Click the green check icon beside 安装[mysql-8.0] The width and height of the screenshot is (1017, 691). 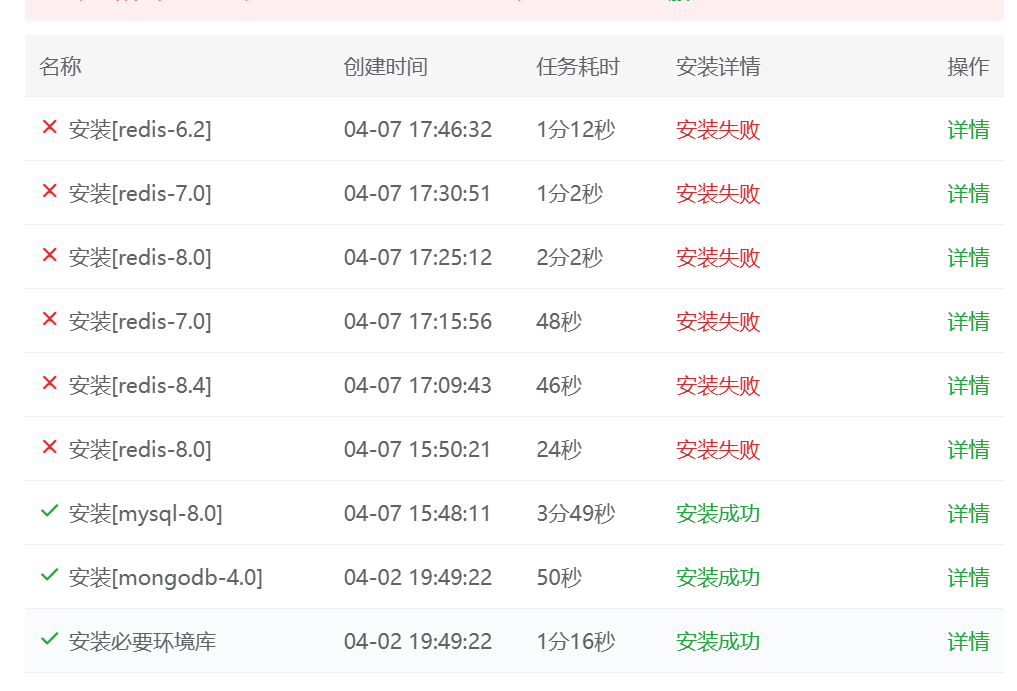49,511
